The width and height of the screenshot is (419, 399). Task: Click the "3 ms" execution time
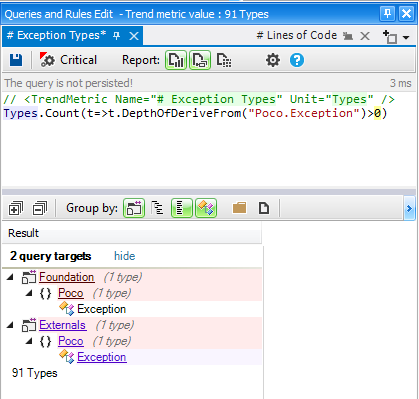[x=401, y=83]
